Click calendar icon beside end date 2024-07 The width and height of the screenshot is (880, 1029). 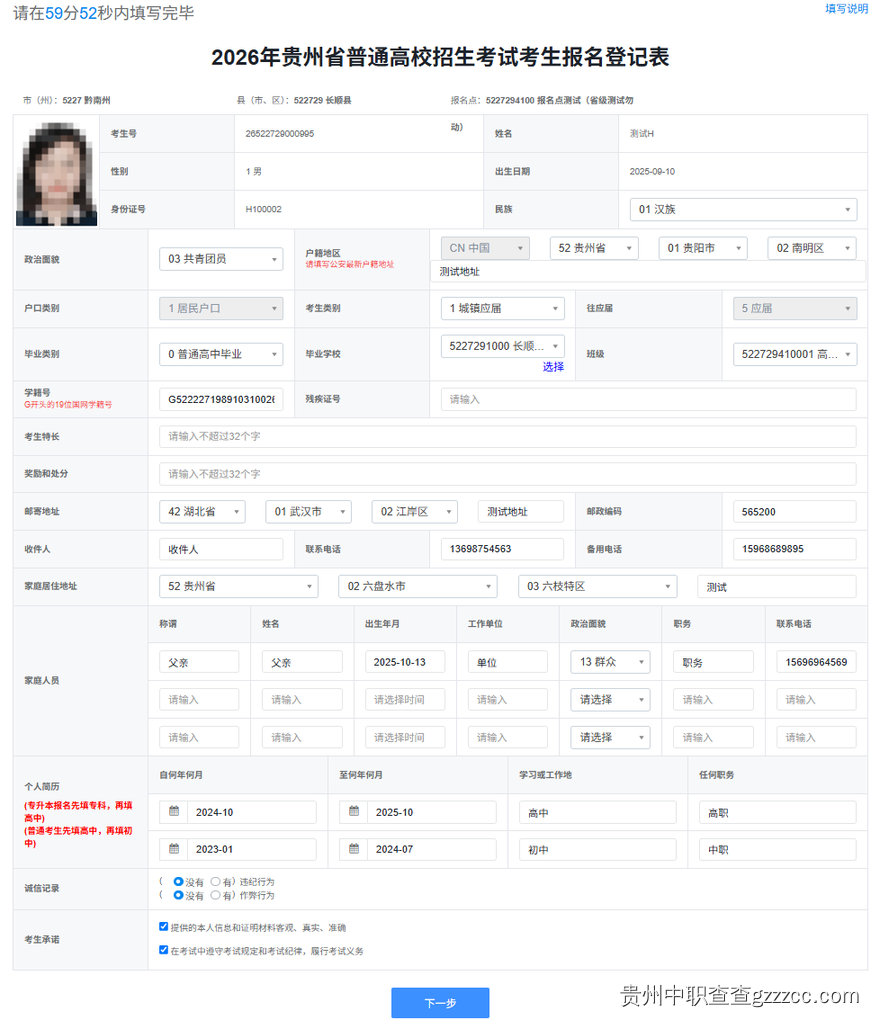[354, 849]
